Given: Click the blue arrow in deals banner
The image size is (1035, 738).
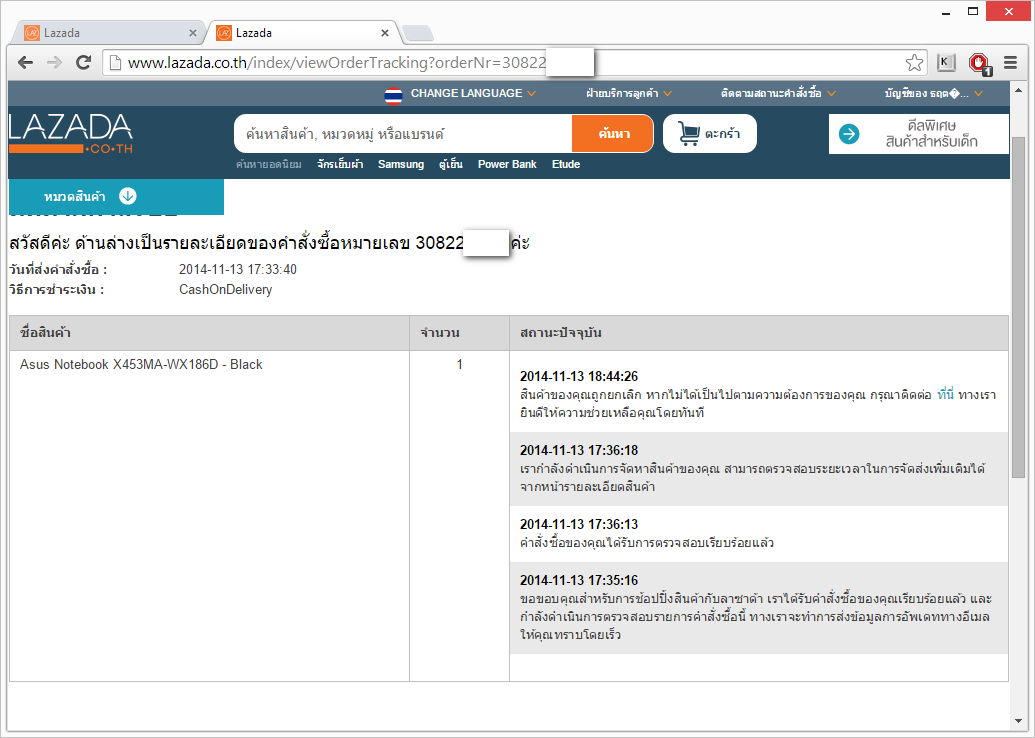Looking at the screenshot, I should pos(849,134).
